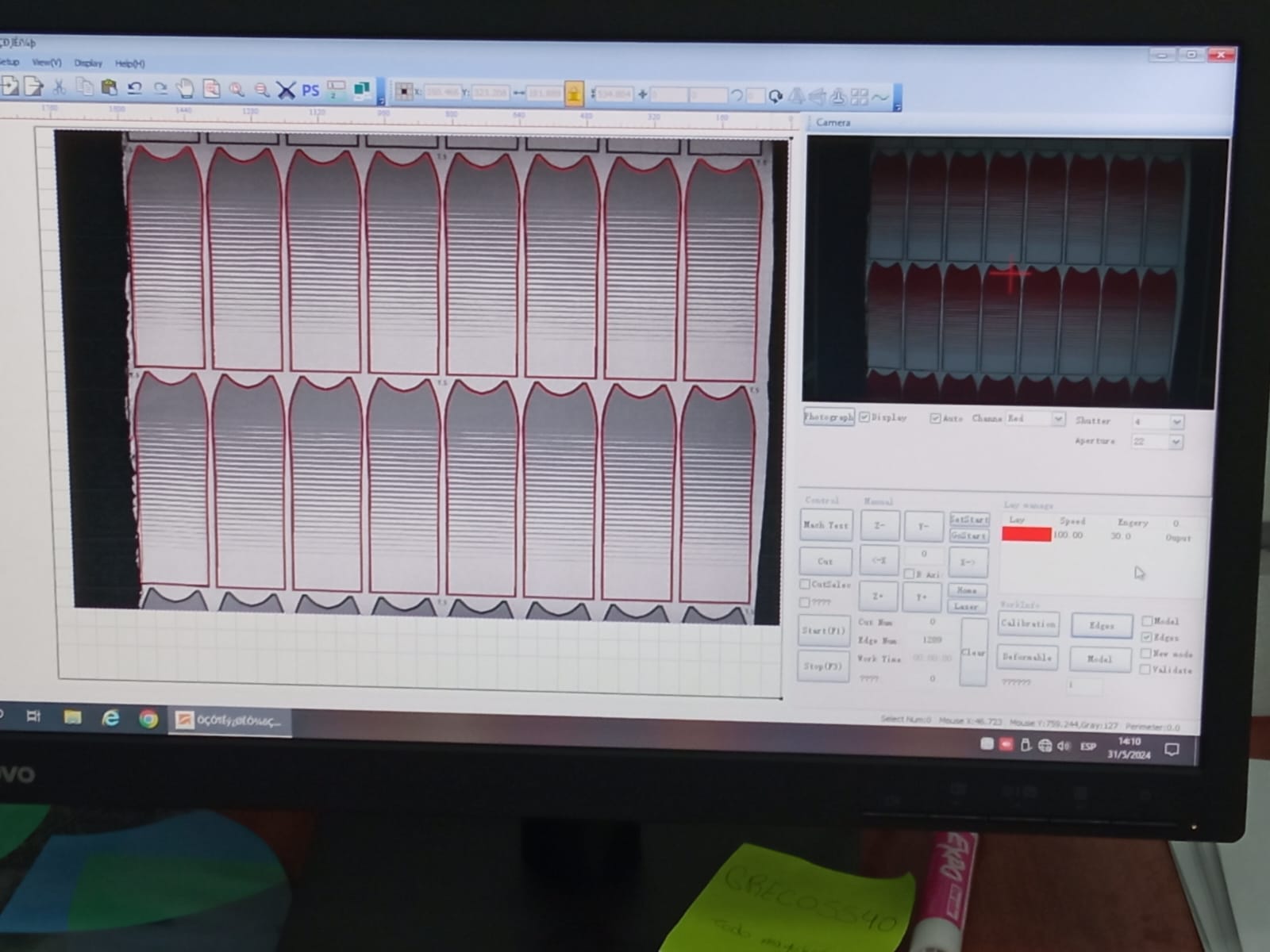
Task: Expand the Aperture dropdown
Action: tap(1176, 442)
